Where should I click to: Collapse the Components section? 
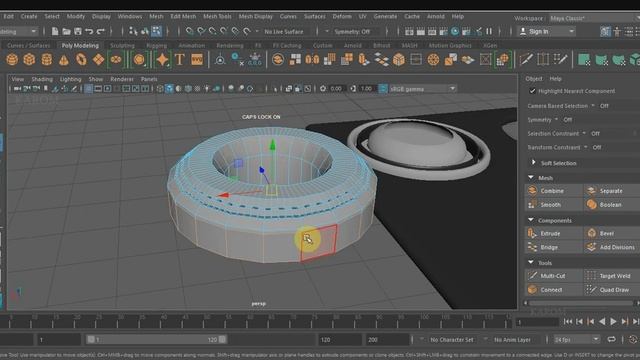click(531, 220)
